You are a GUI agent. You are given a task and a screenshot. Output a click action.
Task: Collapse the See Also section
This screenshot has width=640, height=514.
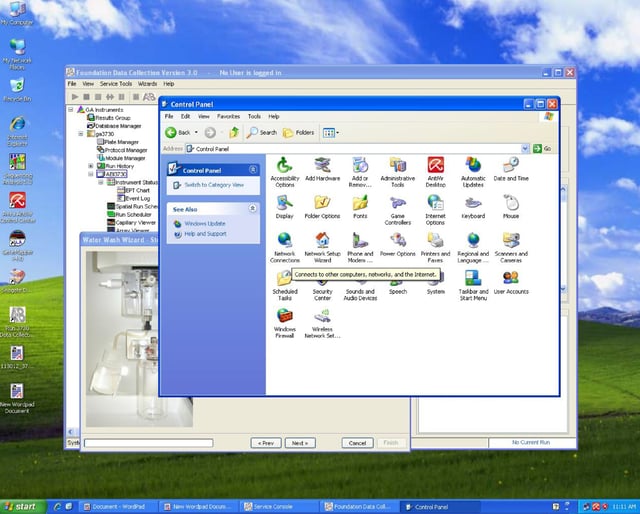click(253, 208)
